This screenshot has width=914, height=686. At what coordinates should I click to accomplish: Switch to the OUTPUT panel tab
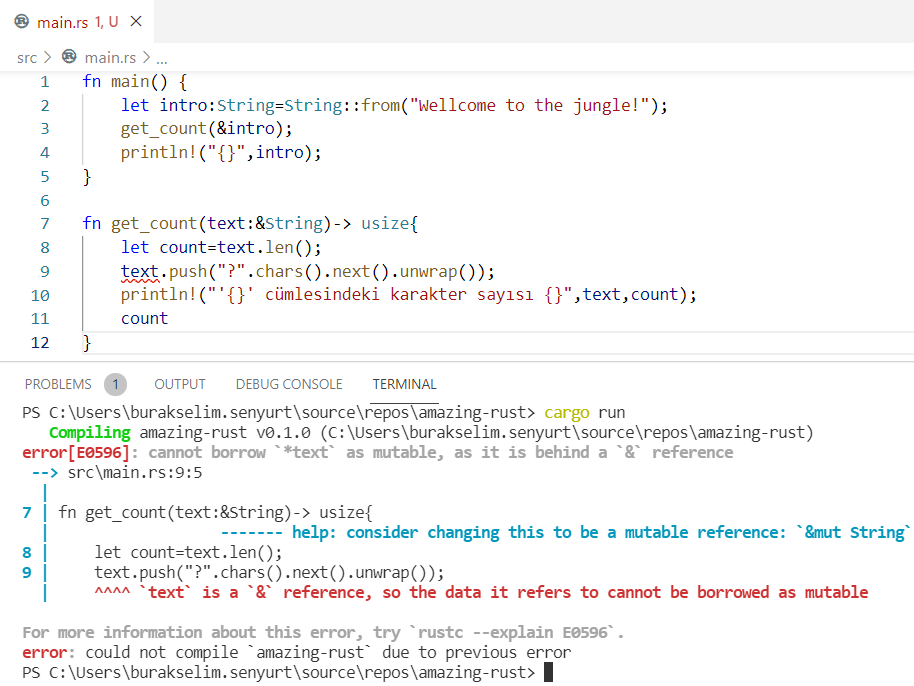[180, 384]
